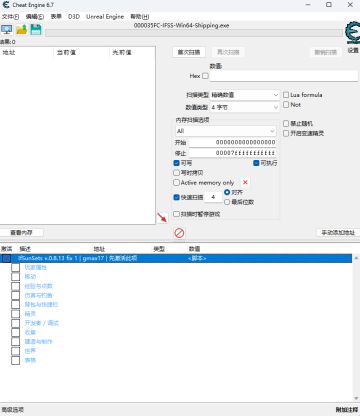Toggle the 扫描时暂停游戏 checkbox

point(177,214)
